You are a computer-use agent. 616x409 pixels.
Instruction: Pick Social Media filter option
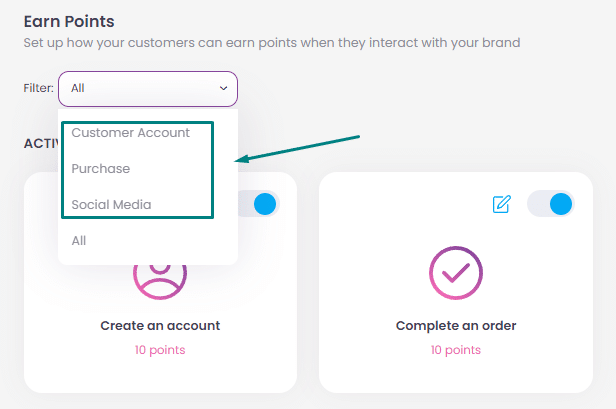coord(111,205)
